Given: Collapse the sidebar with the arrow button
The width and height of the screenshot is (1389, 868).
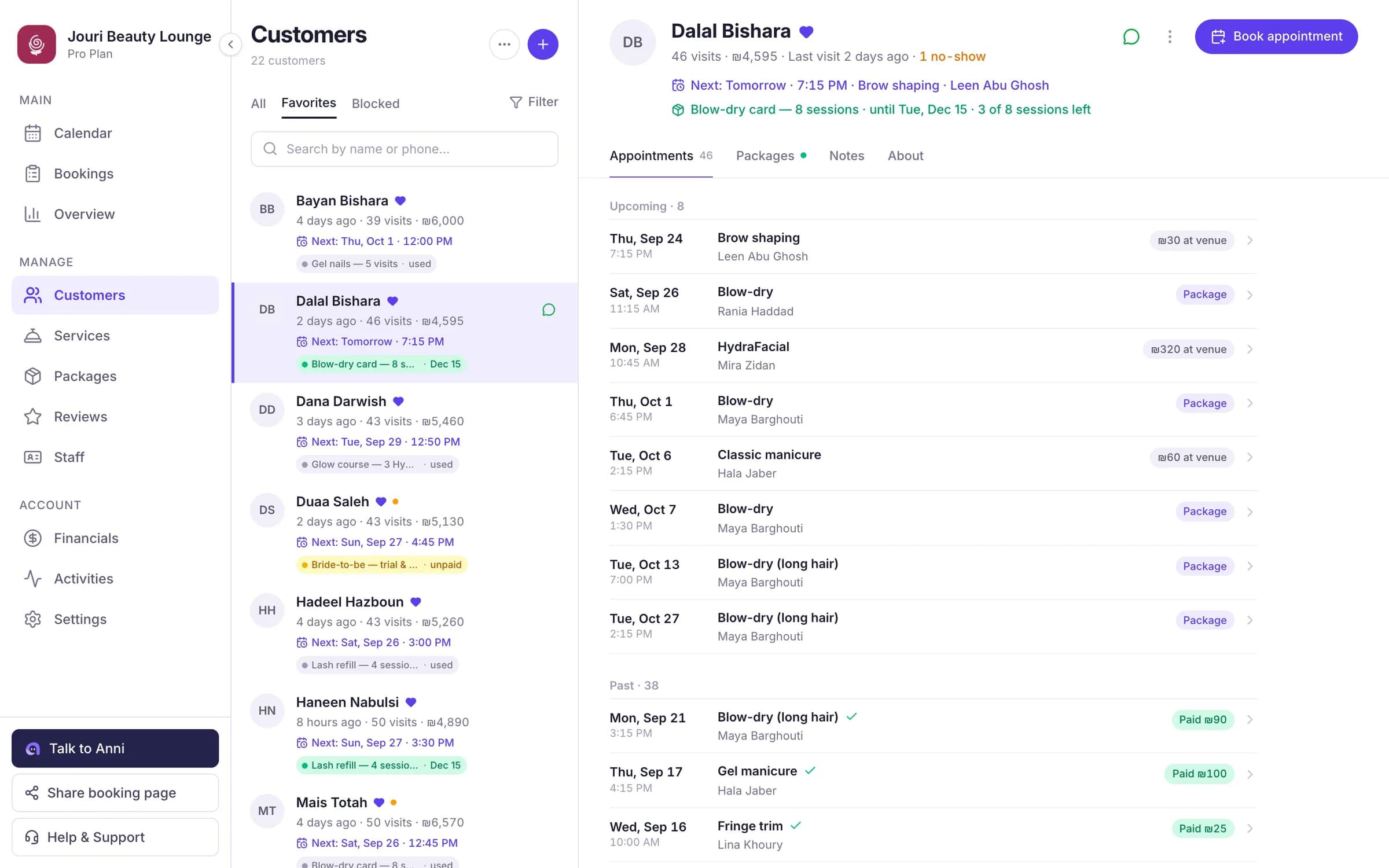Looking at the screenshot, I should click(x=230, y=44).
